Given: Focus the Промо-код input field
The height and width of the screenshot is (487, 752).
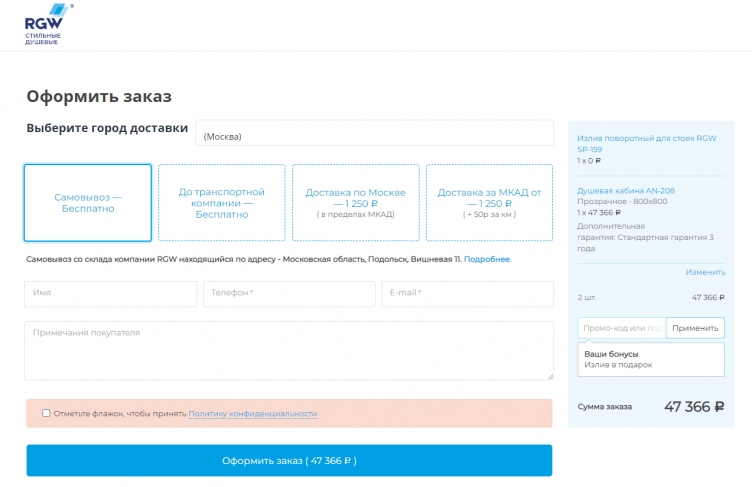Looking at the screenshot, I should pos(622,328).
